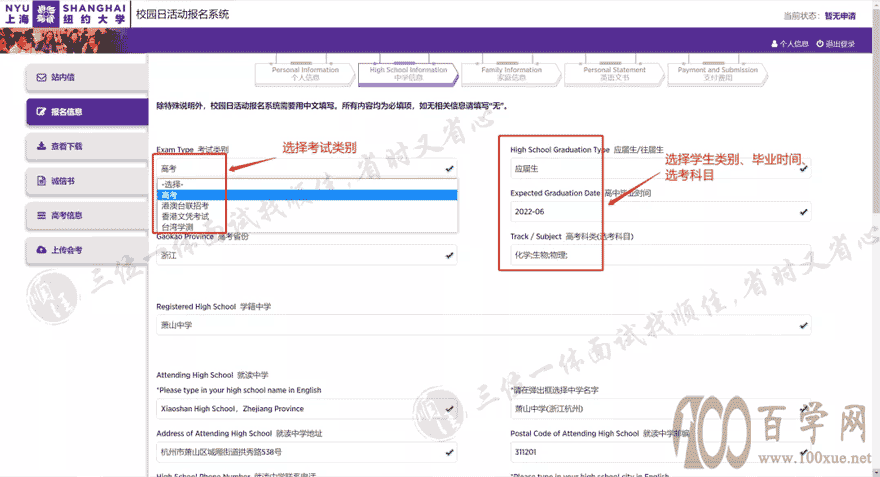Click the power icon beside 退出登录
This screenshot has width=880, height=477.
click(820, 44)
